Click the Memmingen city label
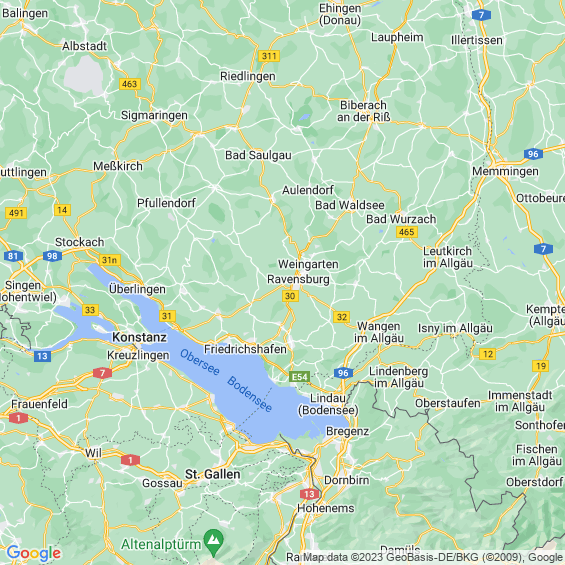 (x=505, y=172)
